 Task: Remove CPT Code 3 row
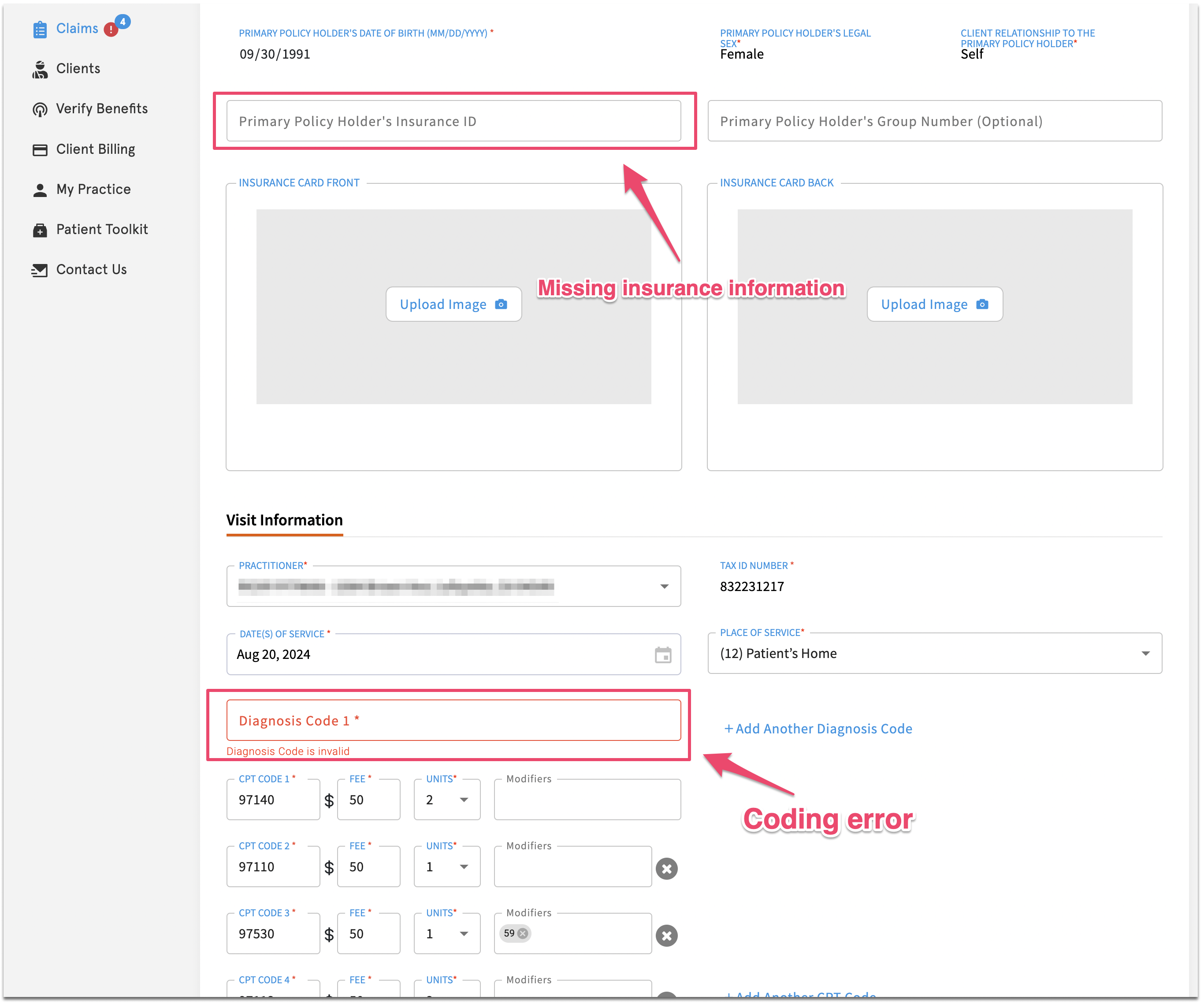coord(667,936)
